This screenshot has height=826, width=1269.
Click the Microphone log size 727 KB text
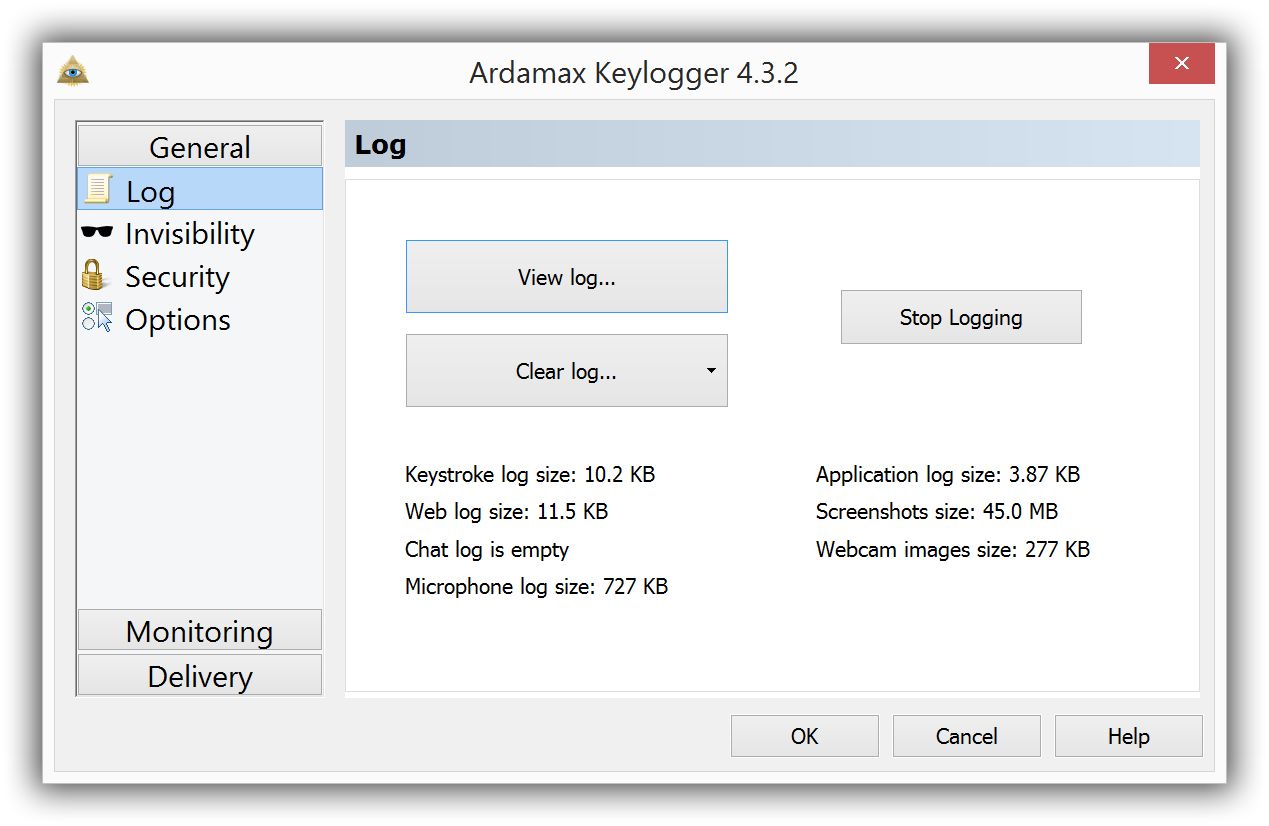click(536, 586)
